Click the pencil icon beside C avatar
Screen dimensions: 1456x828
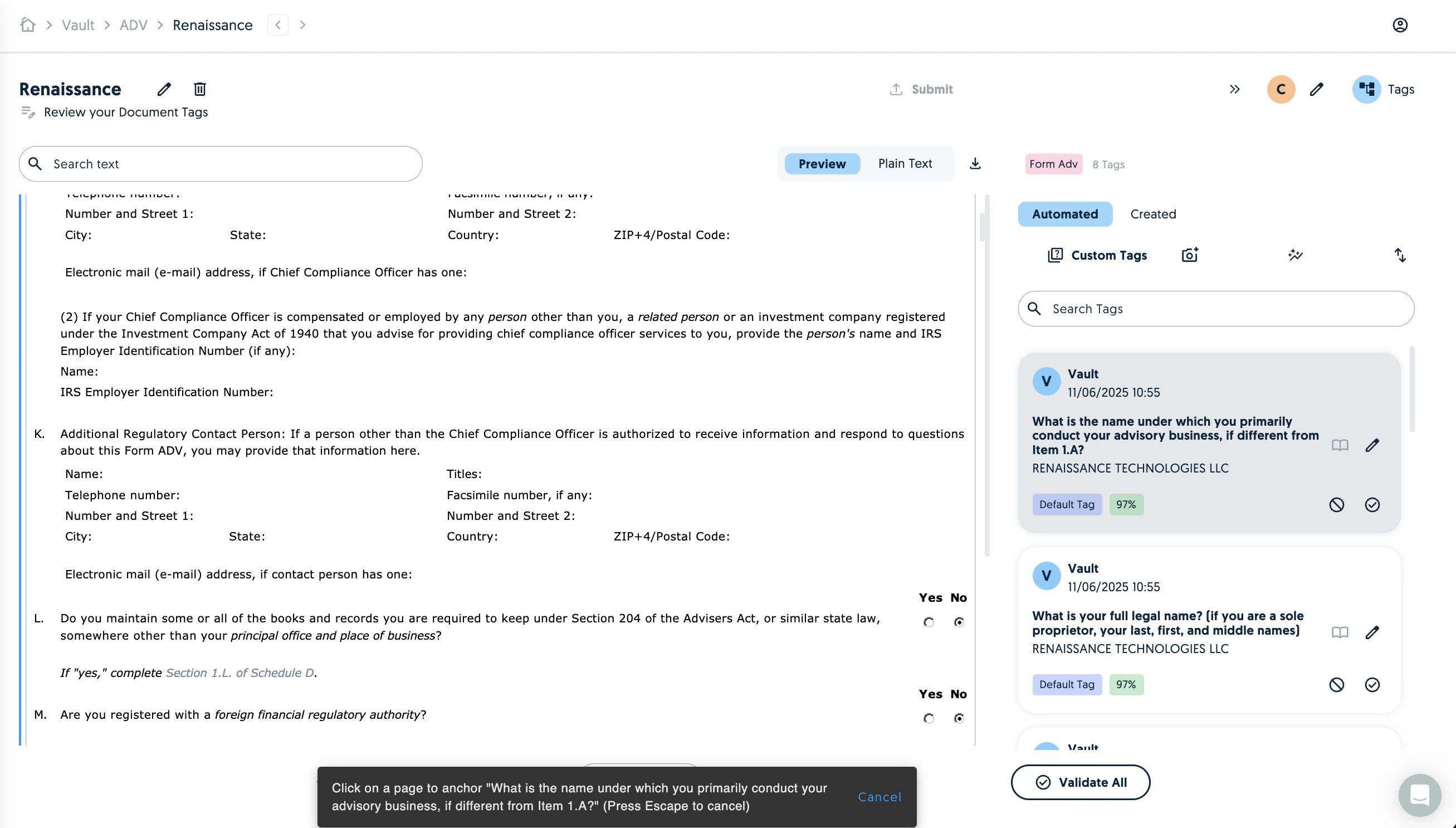(x=1317, y=89)
